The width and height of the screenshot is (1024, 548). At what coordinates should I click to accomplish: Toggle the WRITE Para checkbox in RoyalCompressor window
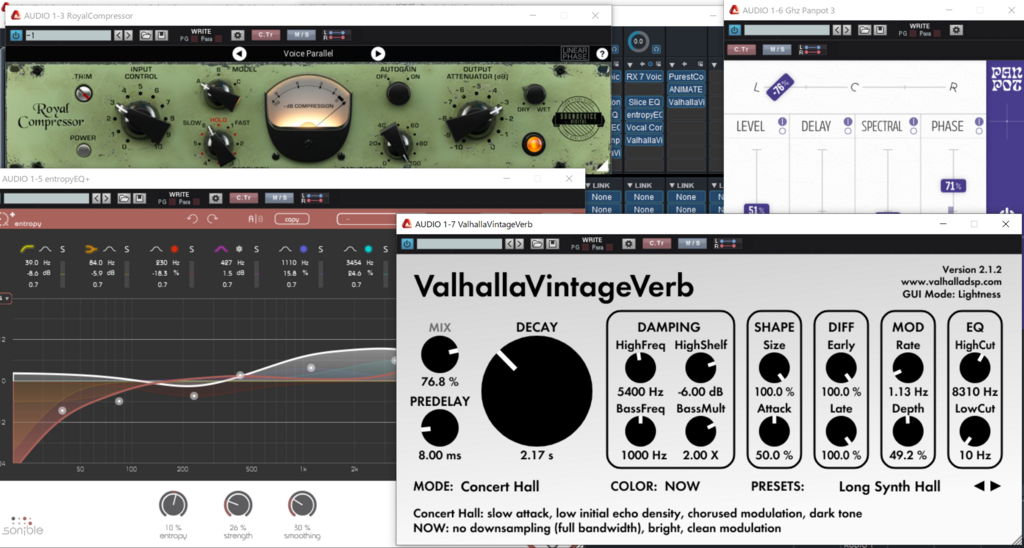[219, 39]
